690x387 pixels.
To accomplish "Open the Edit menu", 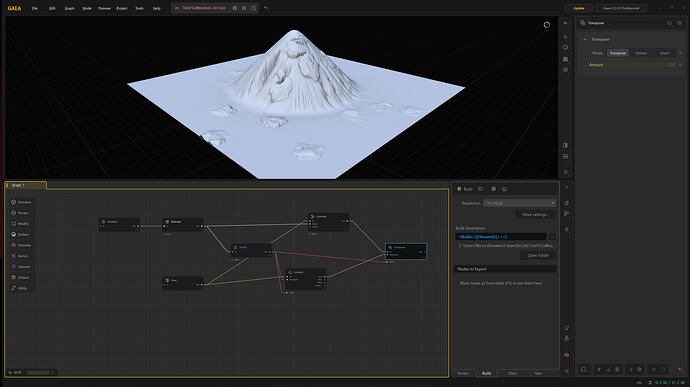I will [52, 8].
